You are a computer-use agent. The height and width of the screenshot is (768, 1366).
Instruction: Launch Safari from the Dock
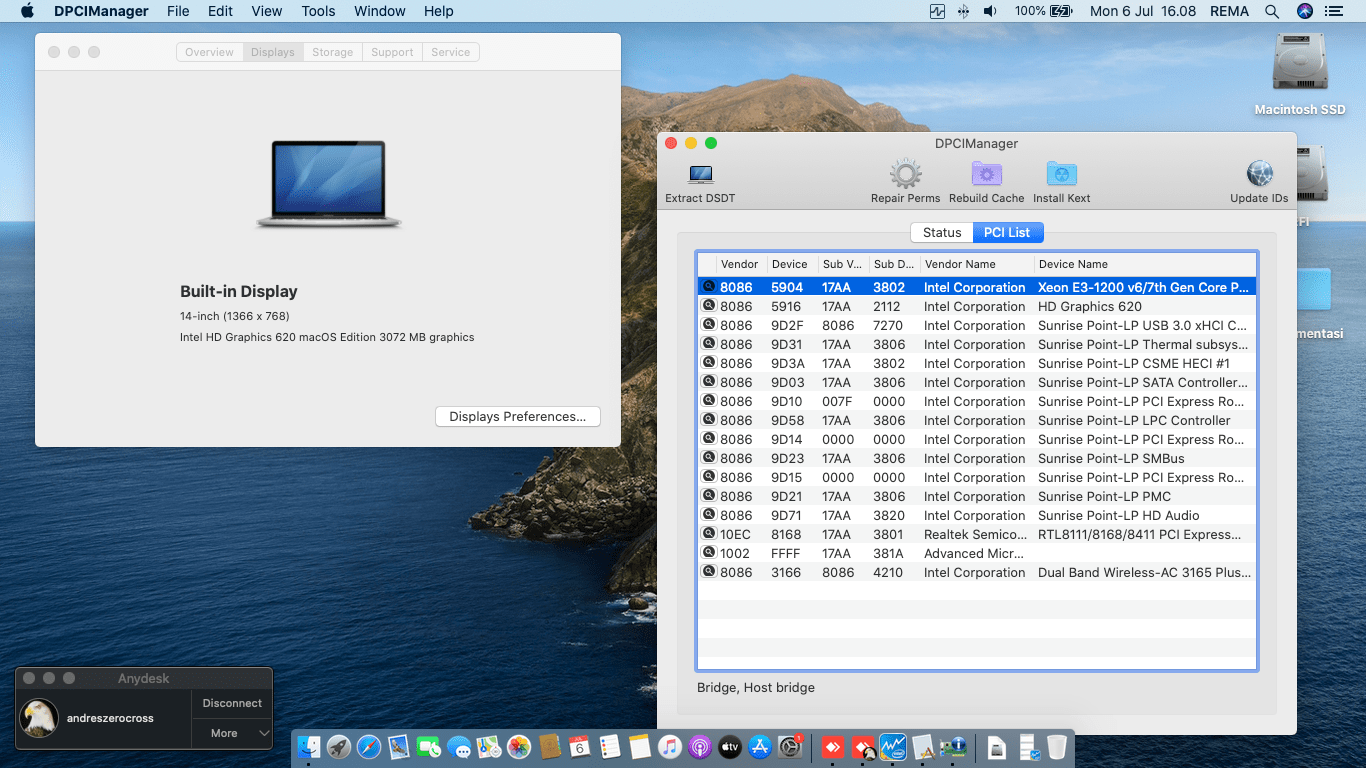(369, 746)
